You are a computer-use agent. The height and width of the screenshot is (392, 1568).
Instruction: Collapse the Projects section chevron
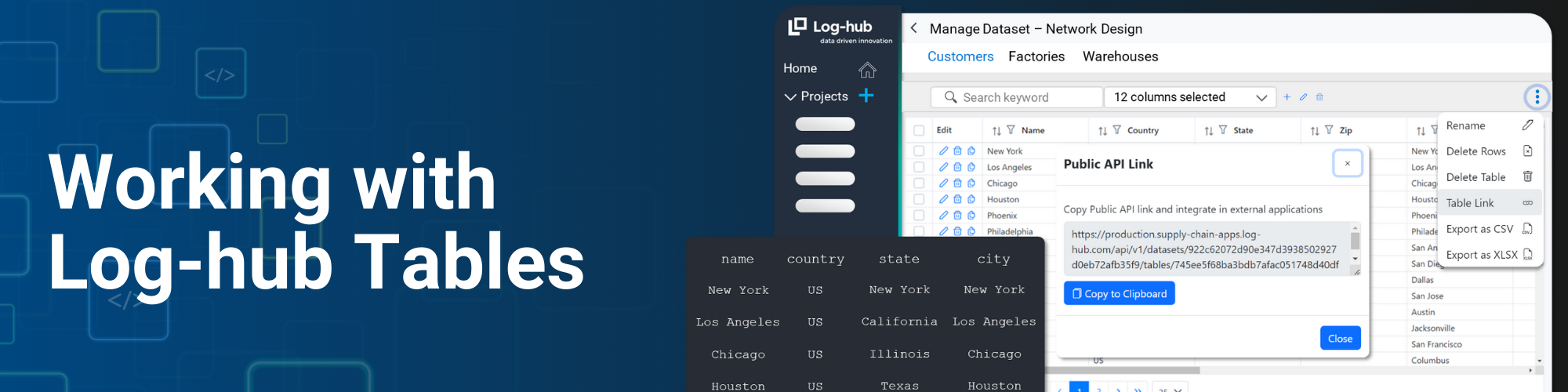coord(790,97)
